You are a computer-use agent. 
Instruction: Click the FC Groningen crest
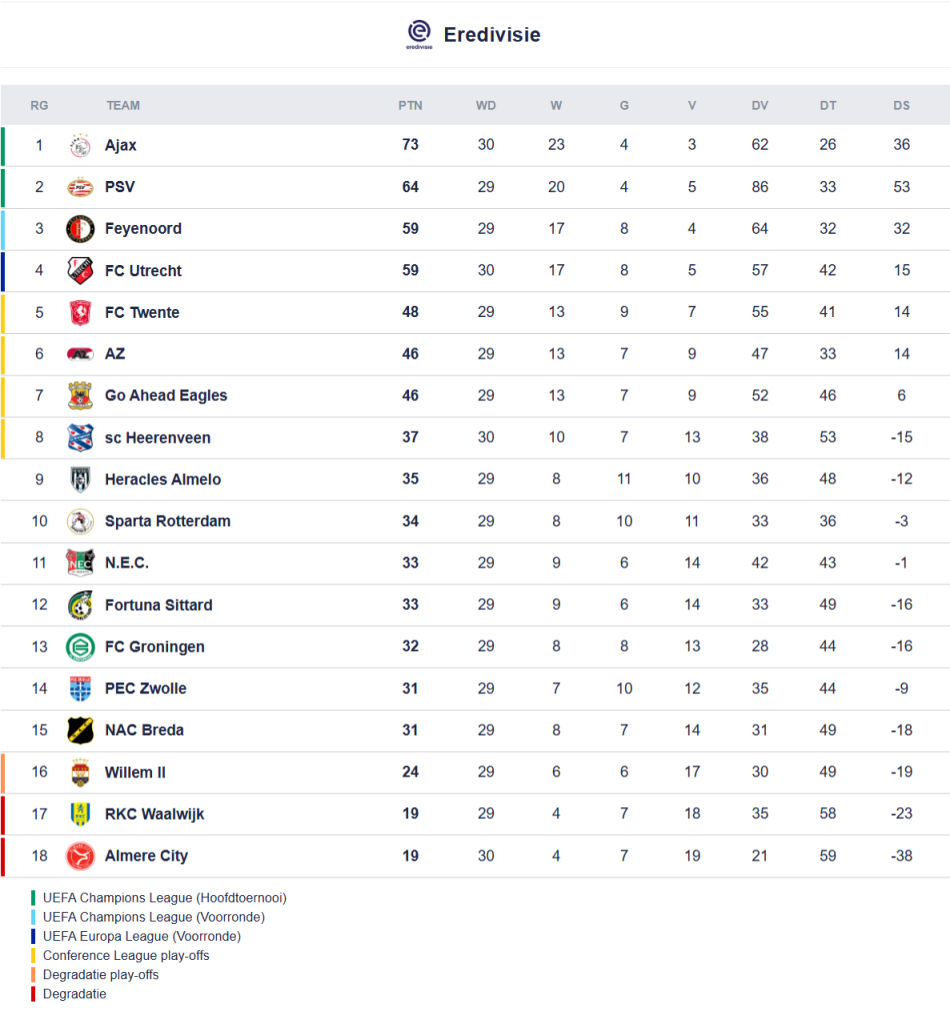tap(80, 647)
